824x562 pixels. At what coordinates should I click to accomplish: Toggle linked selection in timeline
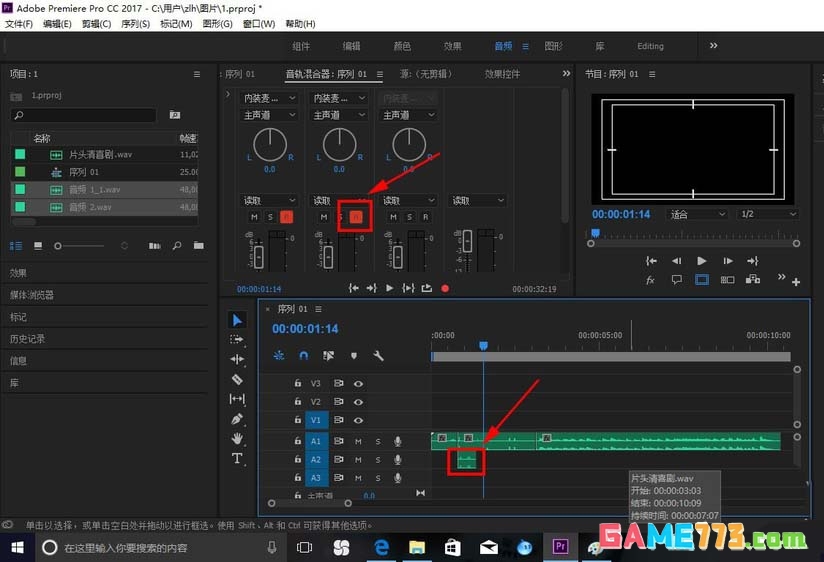pos(328,356)
